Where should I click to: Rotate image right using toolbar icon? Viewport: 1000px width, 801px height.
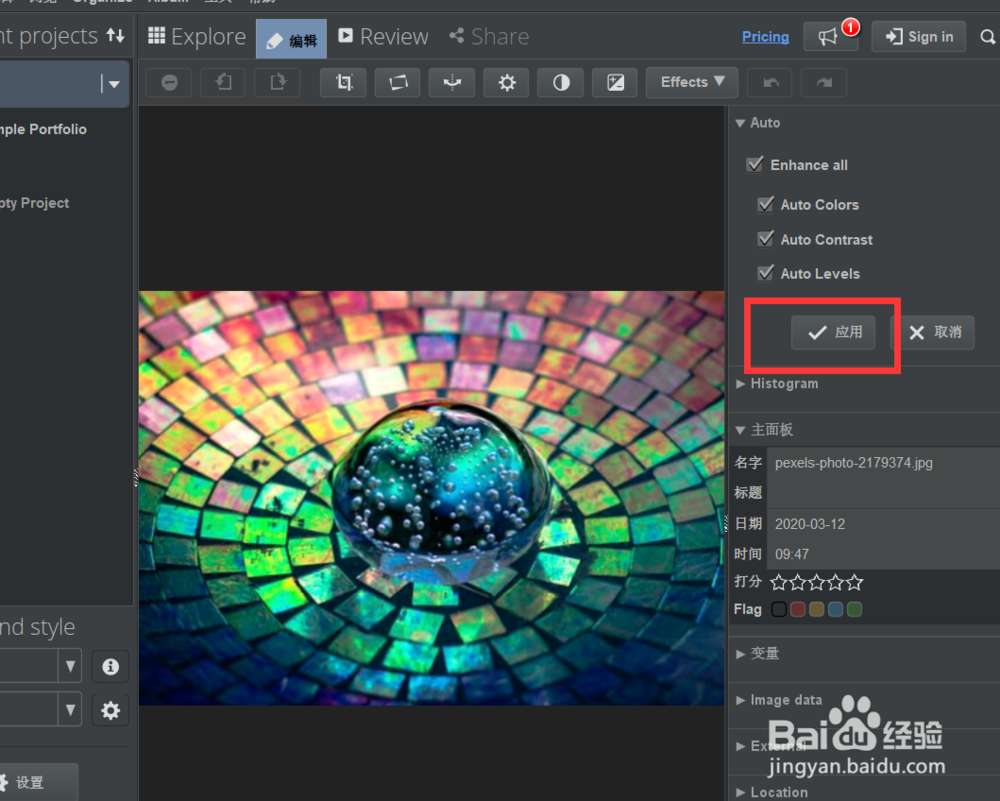coord(277,82)
